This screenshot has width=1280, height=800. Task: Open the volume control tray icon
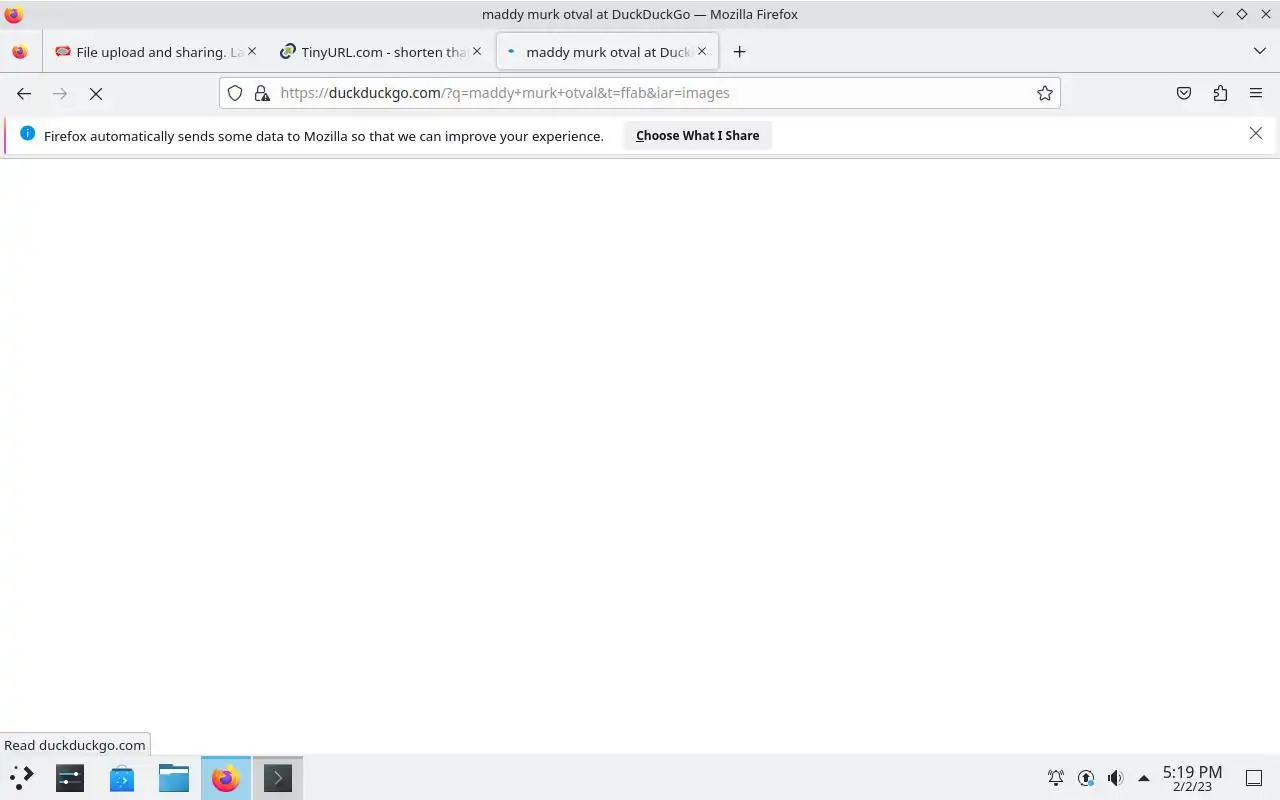click(x=1116, y=777)
